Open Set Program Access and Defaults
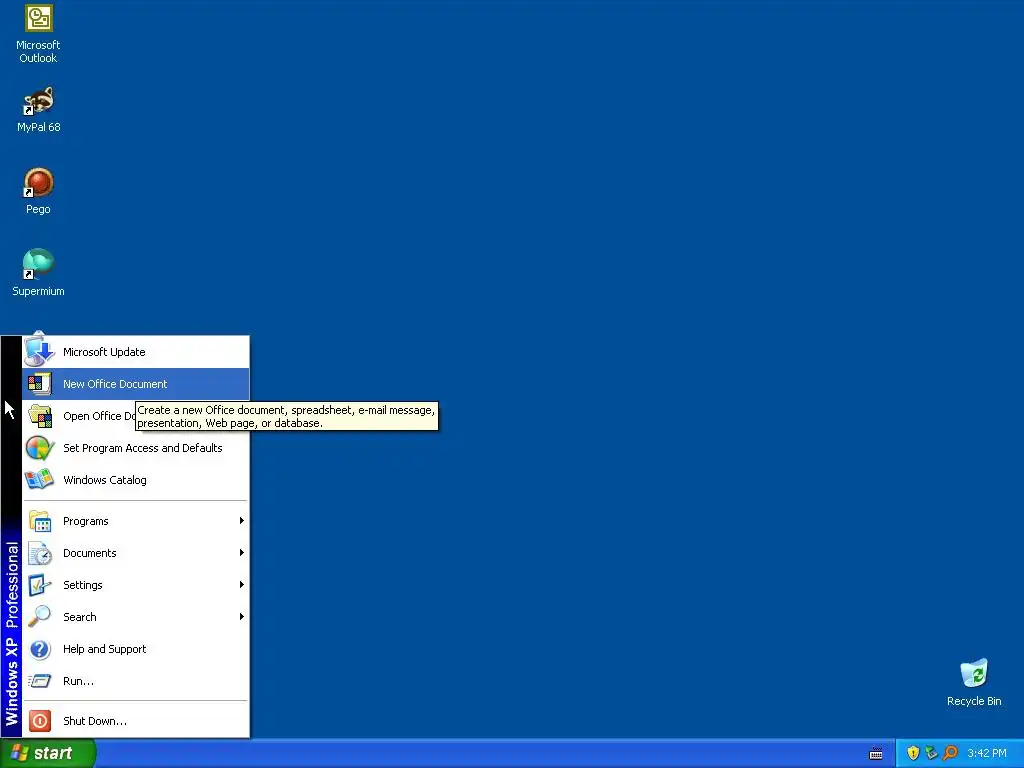 (x=136, y=448)
